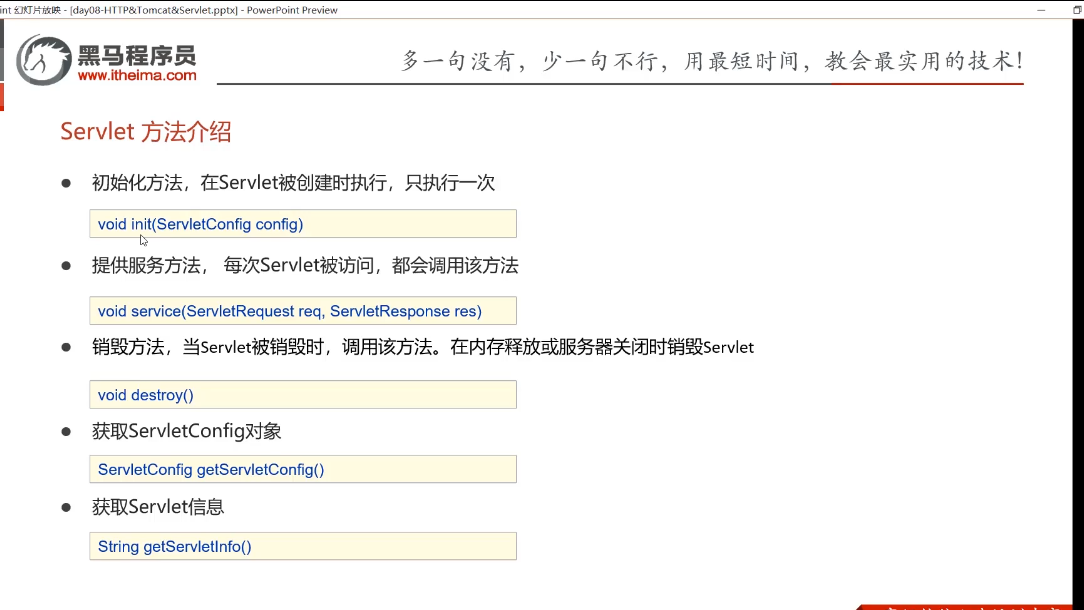Select the 'String getServletInfo()' code box
The image size is (1084, 610).
pyautogui.click(x=303, y=546)
